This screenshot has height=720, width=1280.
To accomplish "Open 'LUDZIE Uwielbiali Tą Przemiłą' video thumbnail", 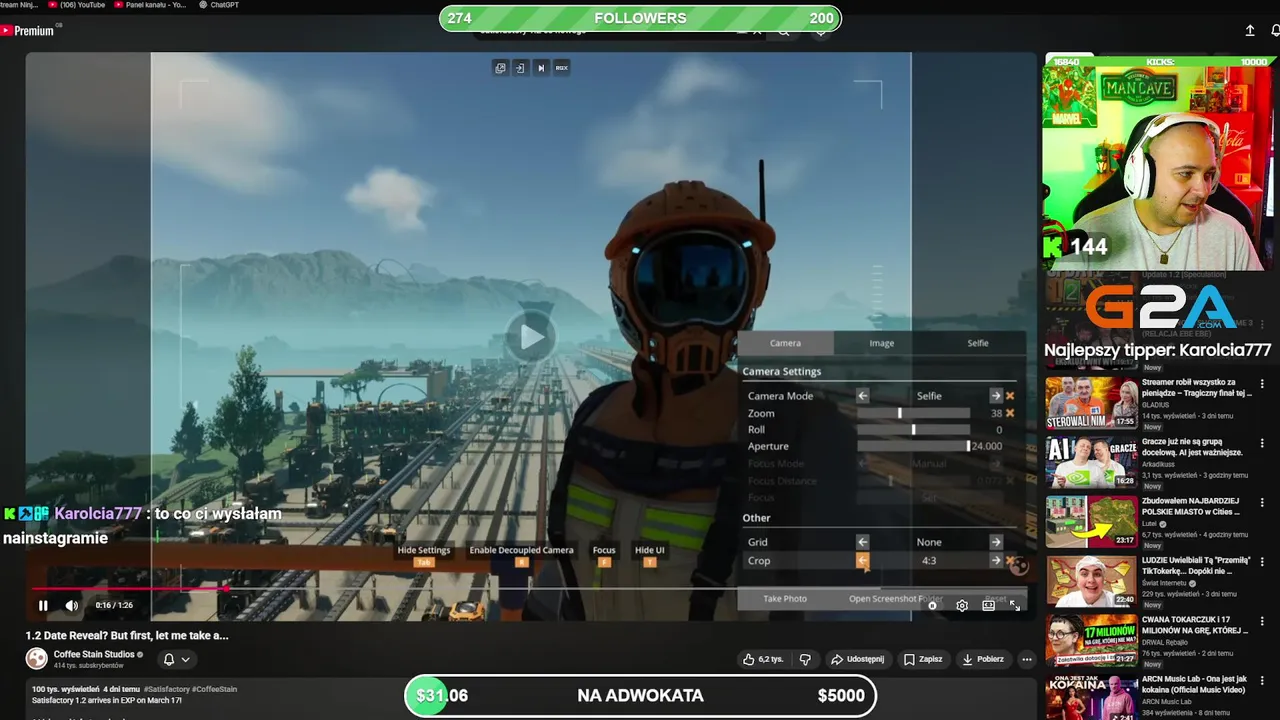I will (x=1091, y=581).
